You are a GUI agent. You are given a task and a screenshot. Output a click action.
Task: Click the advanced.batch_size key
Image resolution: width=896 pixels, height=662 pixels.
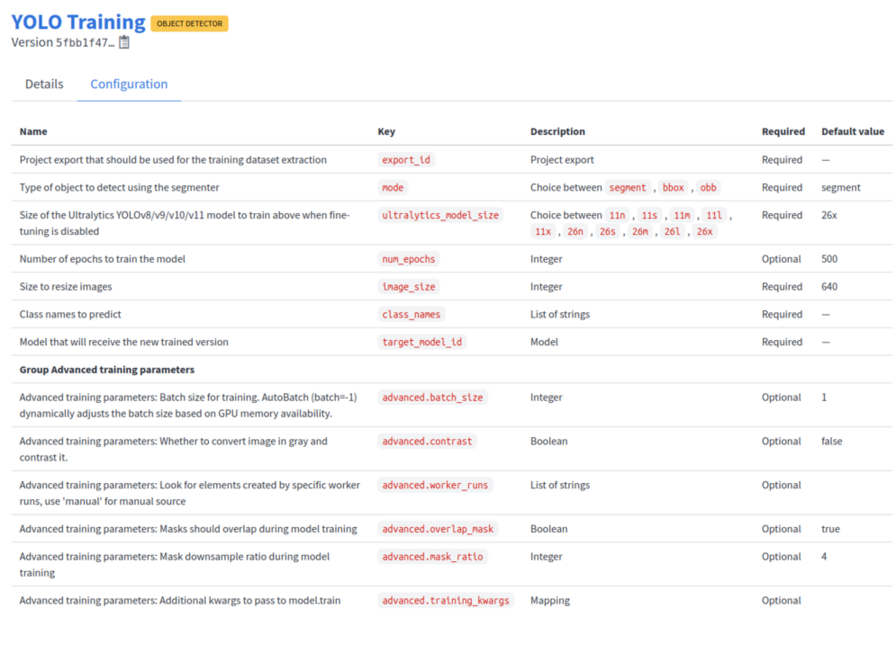[432, 397]
